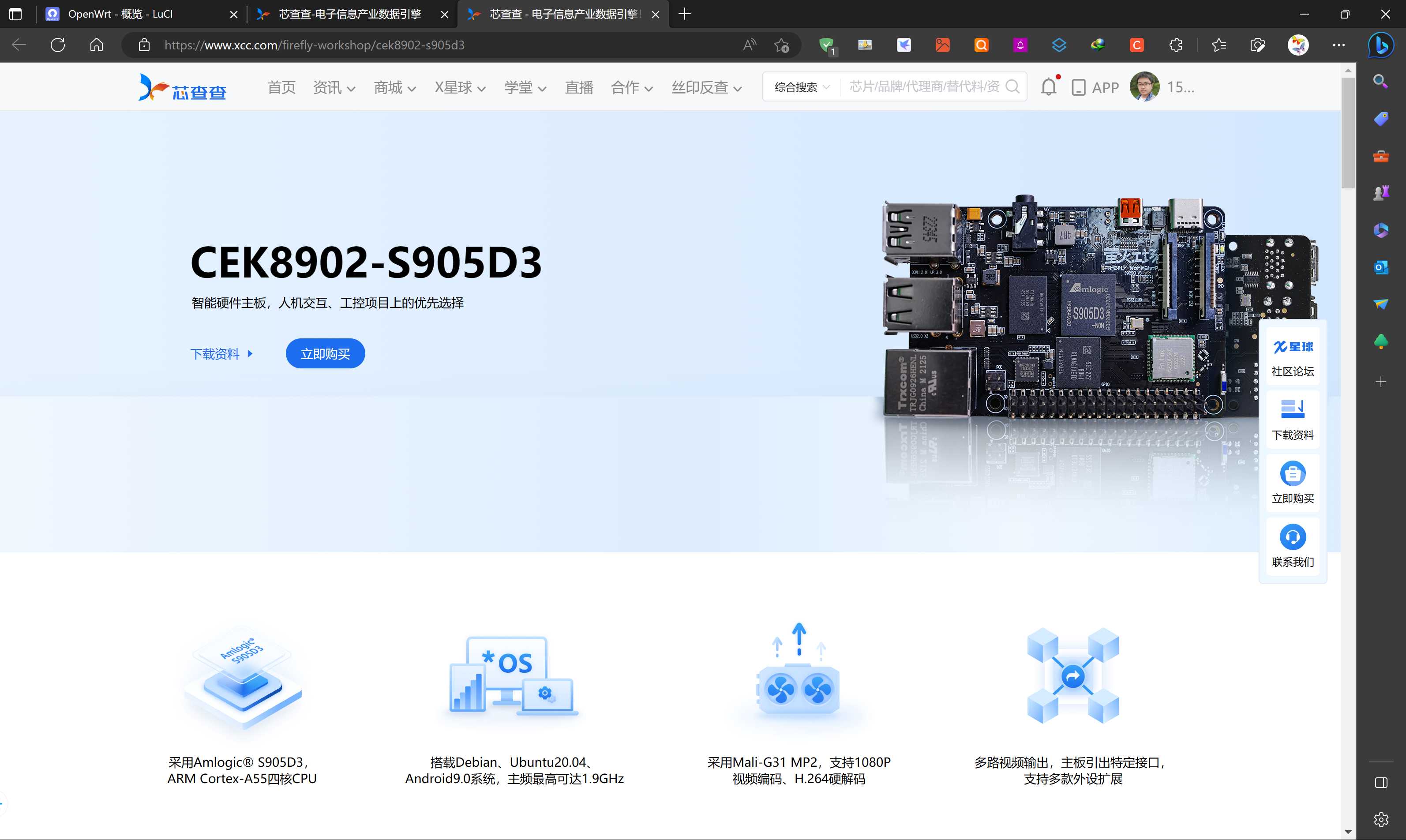Click the site lock icon in address bar
Screen dimensions: 1406x840
point(144,45)
